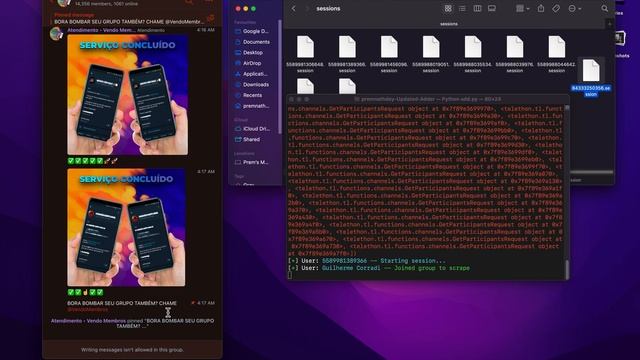Click the terminal window scrollbar
The width and height of the screenshot is (640, 360).
click(x=567, y=269)
